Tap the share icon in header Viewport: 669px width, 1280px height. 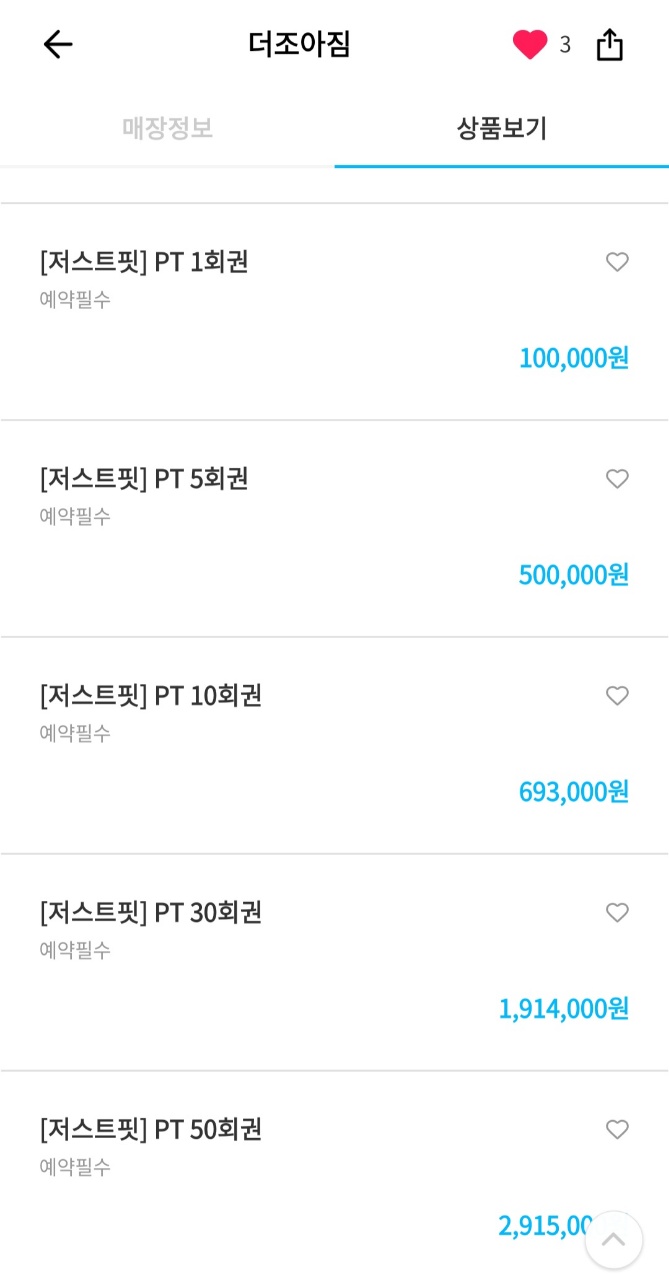pos(610,45)
